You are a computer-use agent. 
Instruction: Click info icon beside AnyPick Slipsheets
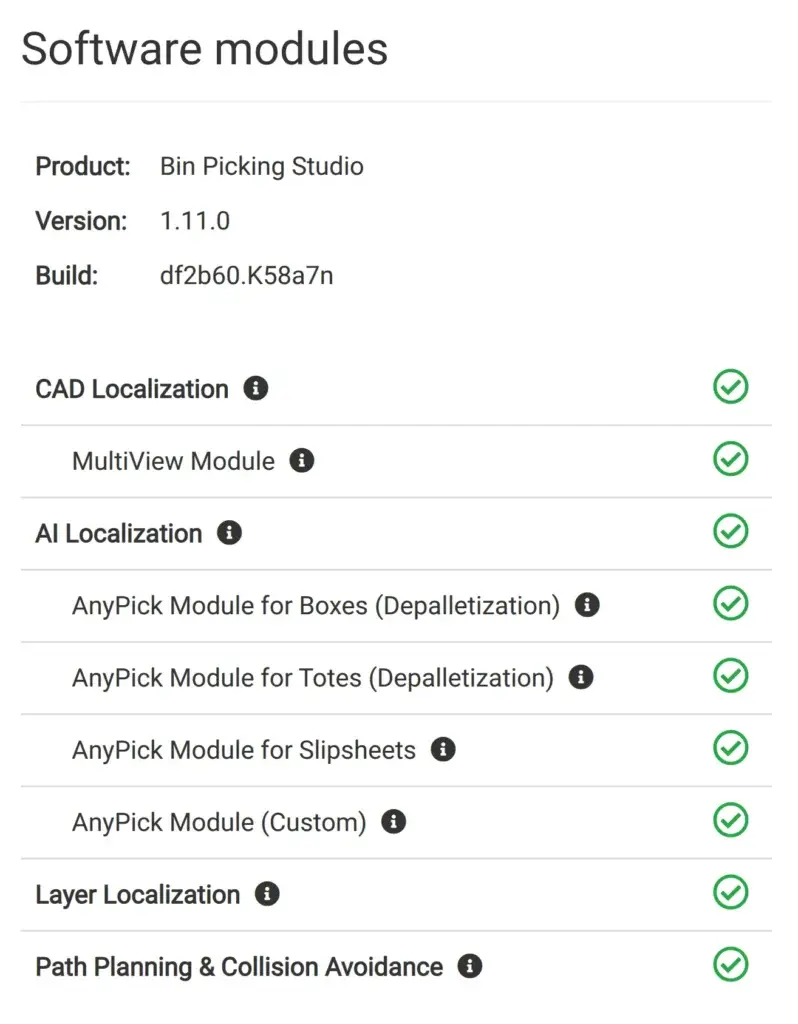pos(443,749)
